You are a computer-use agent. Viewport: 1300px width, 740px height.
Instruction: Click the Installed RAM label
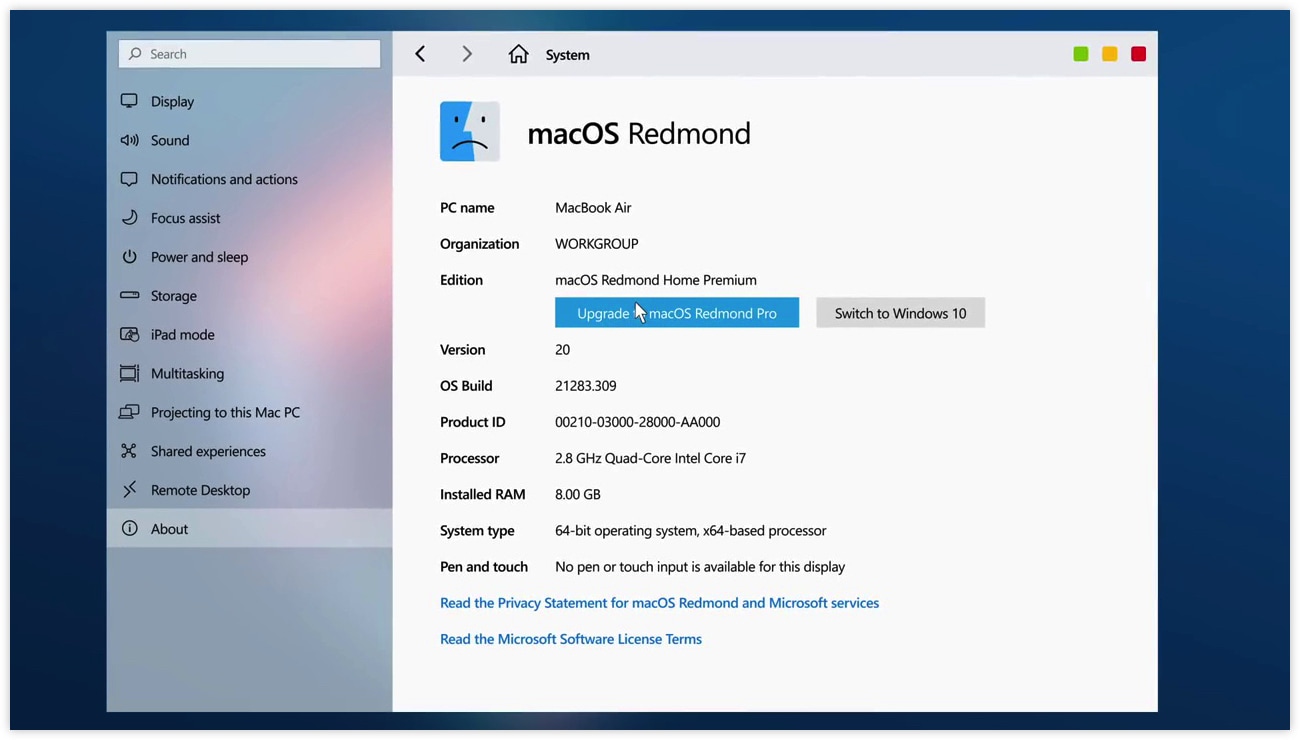484,494
